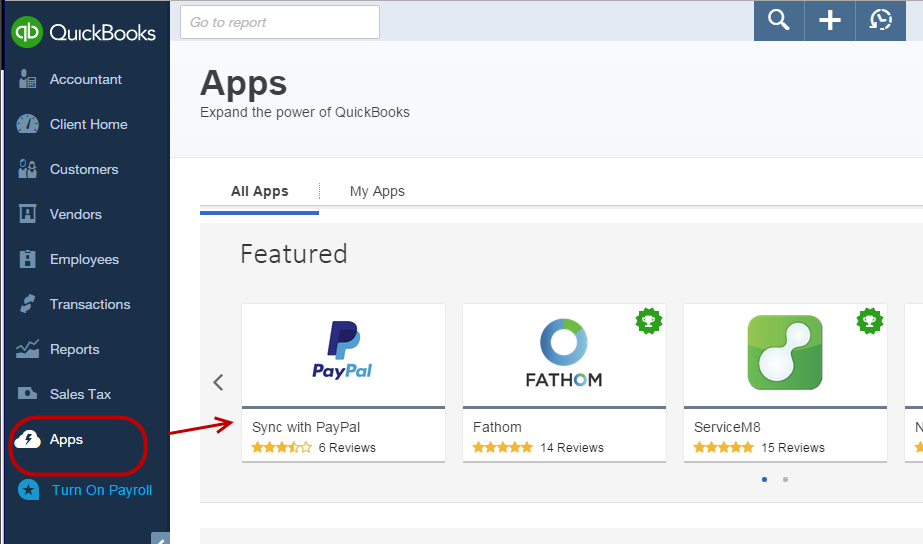Open the search magnifier icon
The image size is (923, 544).
[779, 20]
